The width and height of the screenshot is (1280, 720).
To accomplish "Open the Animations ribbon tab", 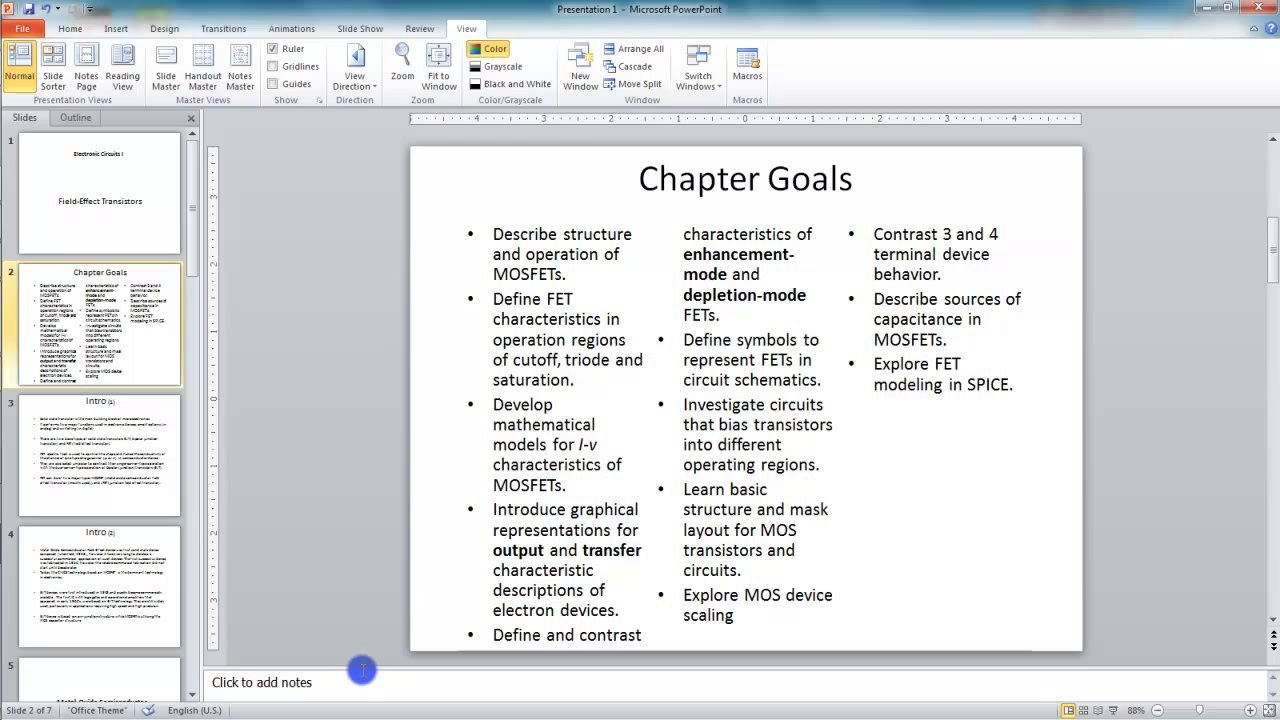I will (291, 29).
